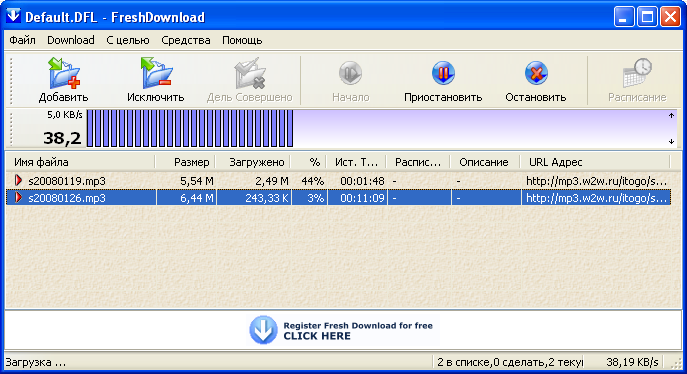Click the 38,2 current speed readout
The width and height of the screenshot is (687, 374).
click(62, 138)
